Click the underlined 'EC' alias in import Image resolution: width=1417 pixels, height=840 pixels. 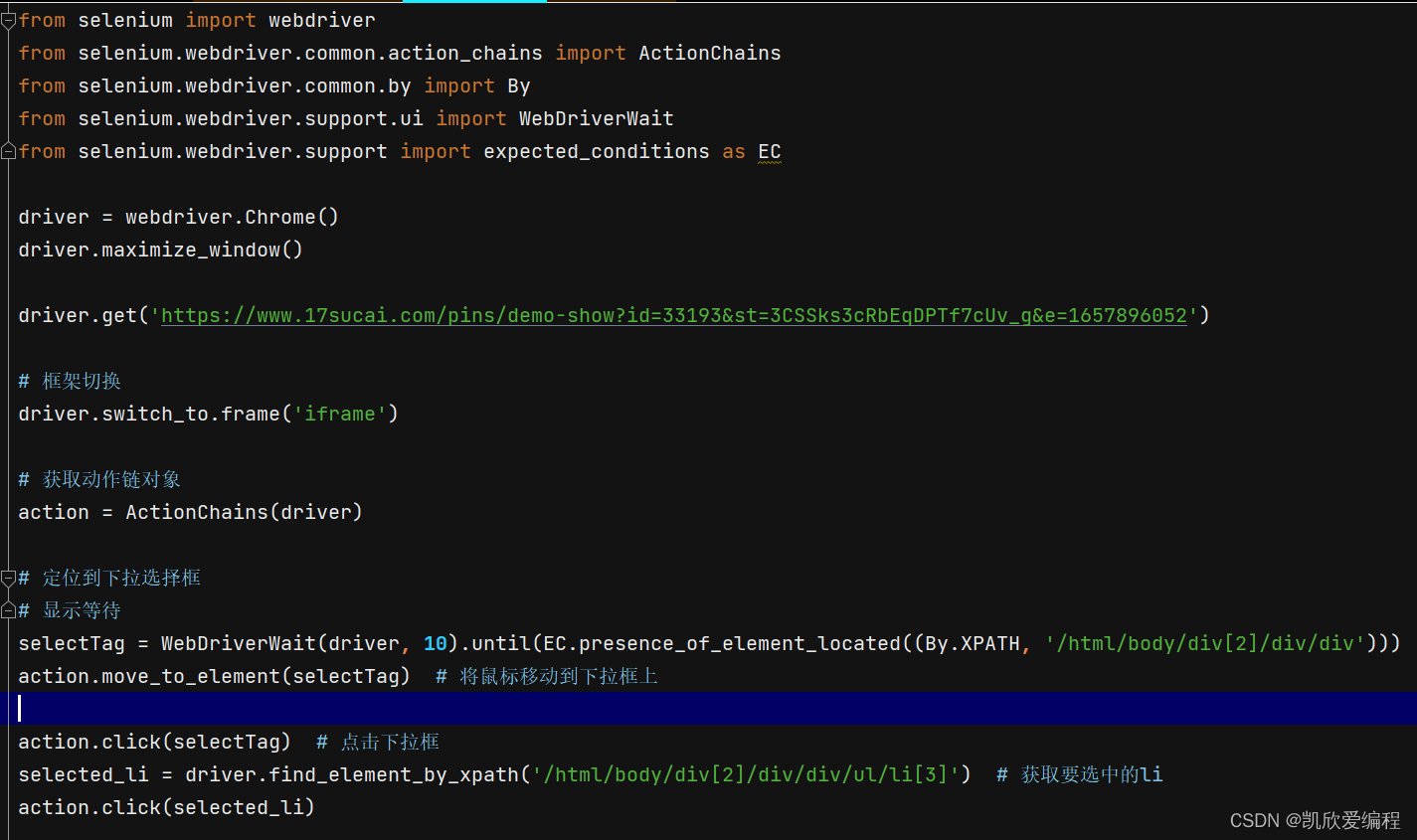[770, 152]
